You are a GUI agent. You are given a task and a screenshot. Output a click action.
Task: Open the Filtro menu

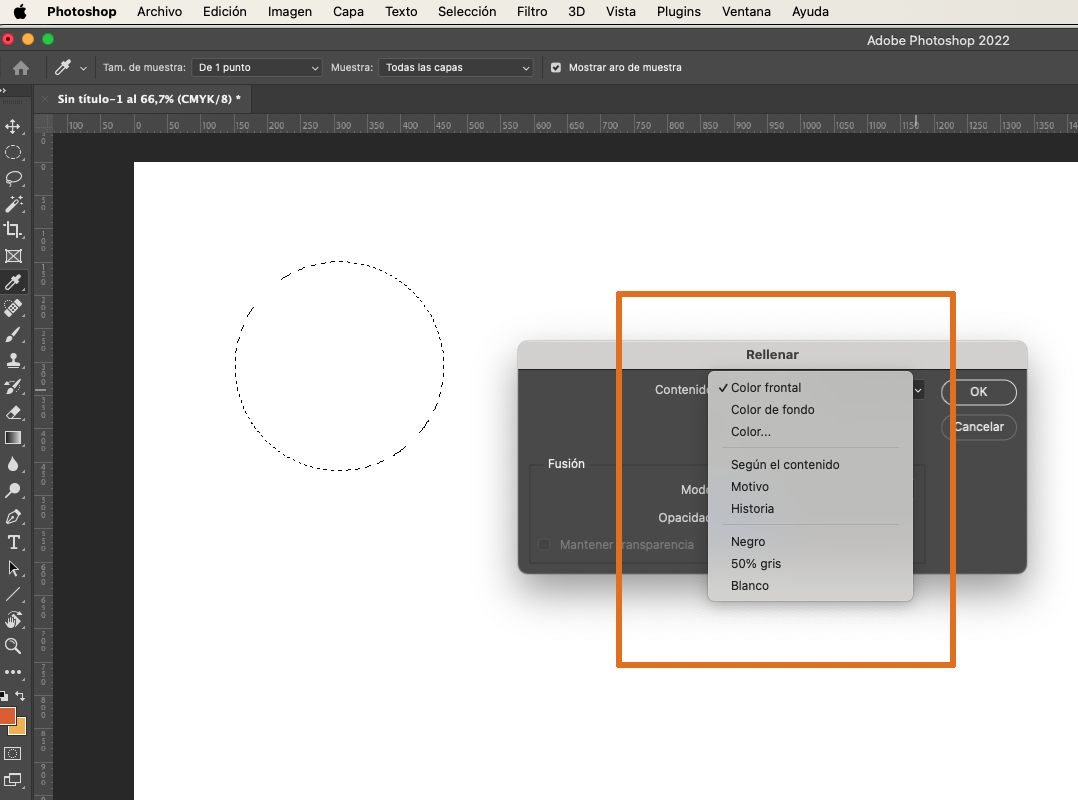[x=532, y=12]
